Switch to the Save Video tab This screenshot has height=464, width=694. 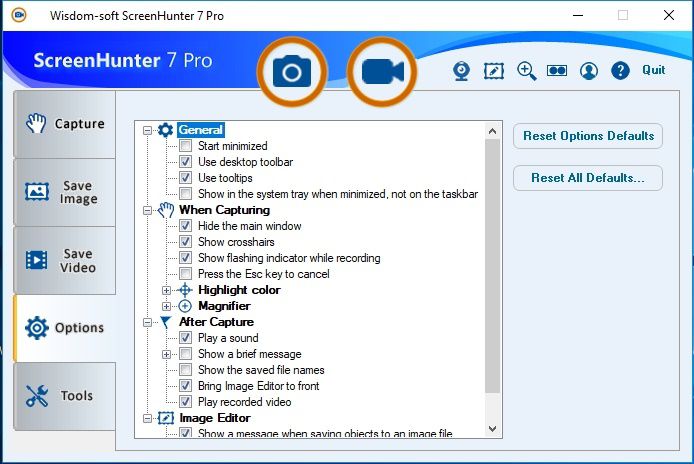point(65,260)
